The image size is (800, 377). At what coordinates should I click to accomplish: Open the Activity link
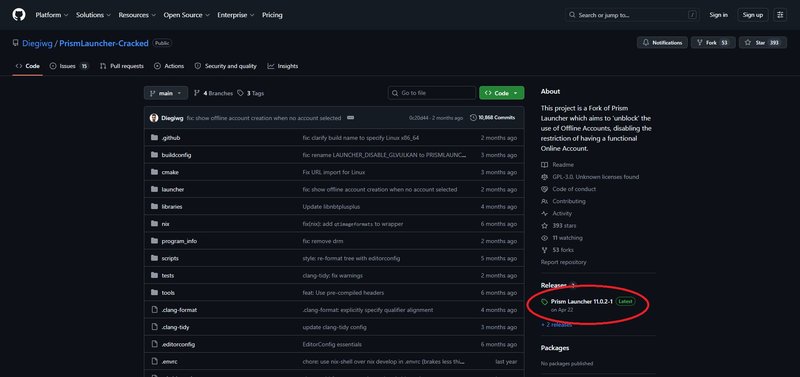(x=562, y=214)
